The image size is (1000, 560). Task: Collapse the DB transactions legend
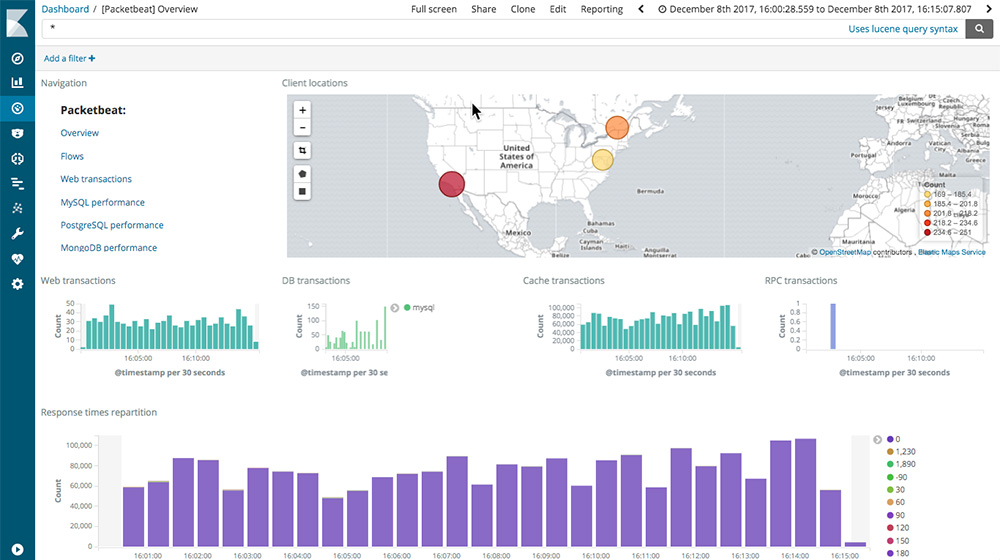(x=395, y=308)
